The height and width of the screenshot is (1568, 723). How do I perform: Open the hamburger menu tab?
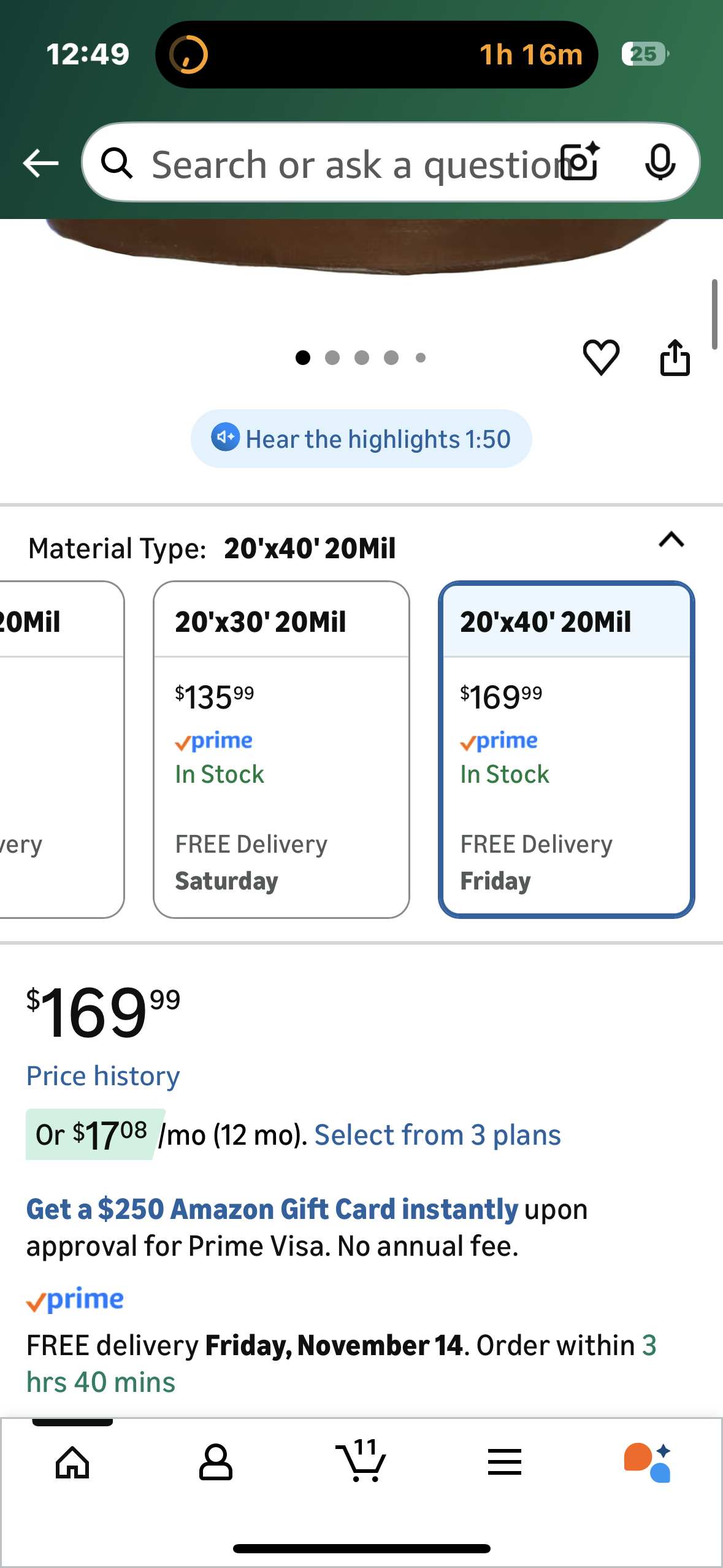[x=505, y=1462]
